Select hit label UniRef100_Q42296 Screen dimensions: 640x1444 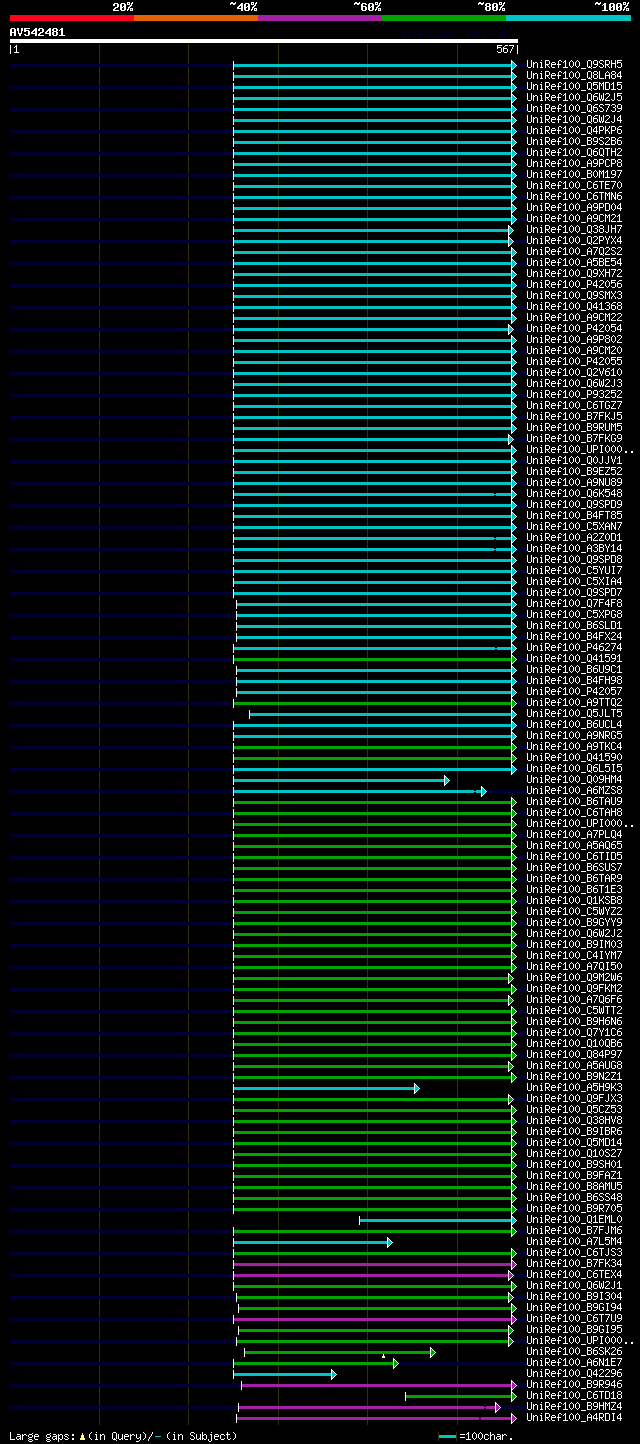(574, 1373)
